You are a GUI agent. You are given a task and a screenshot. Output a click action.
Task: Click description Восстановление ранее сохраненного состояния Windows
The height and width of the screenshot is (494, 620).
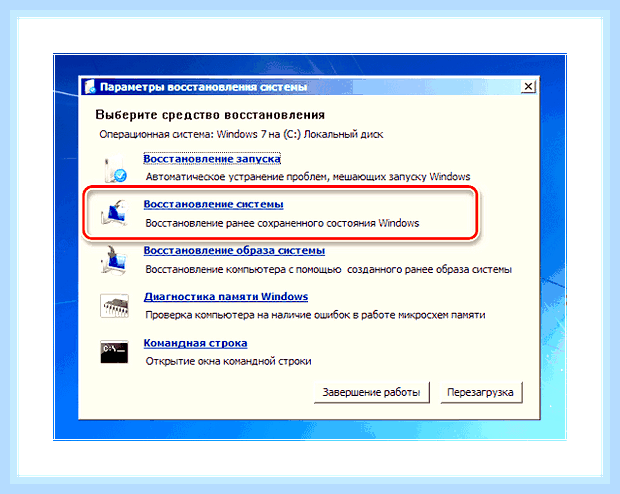click(282, 223)
